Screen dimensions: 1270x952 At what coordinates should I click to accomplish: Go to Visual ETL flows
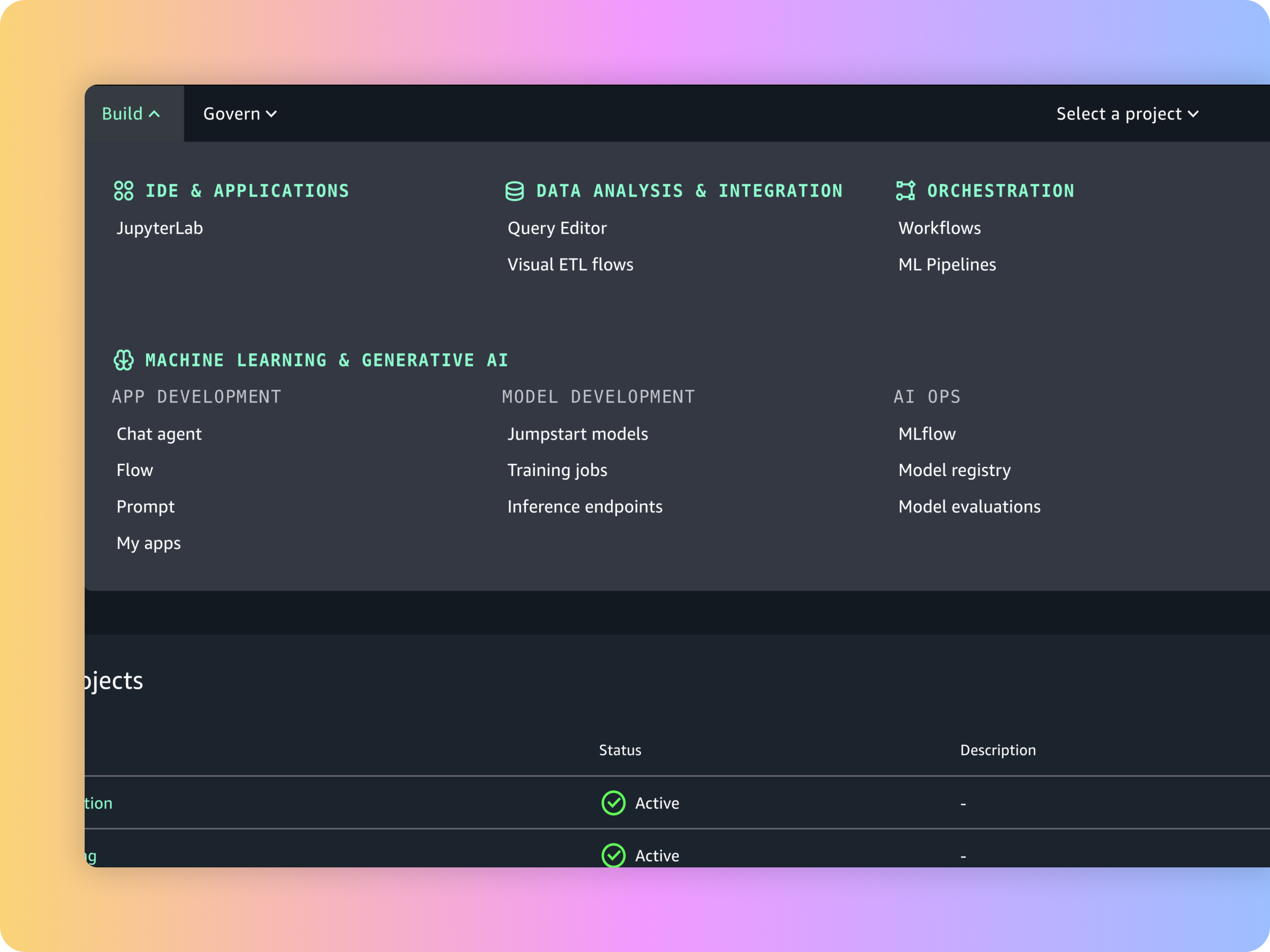pos(570,264)
